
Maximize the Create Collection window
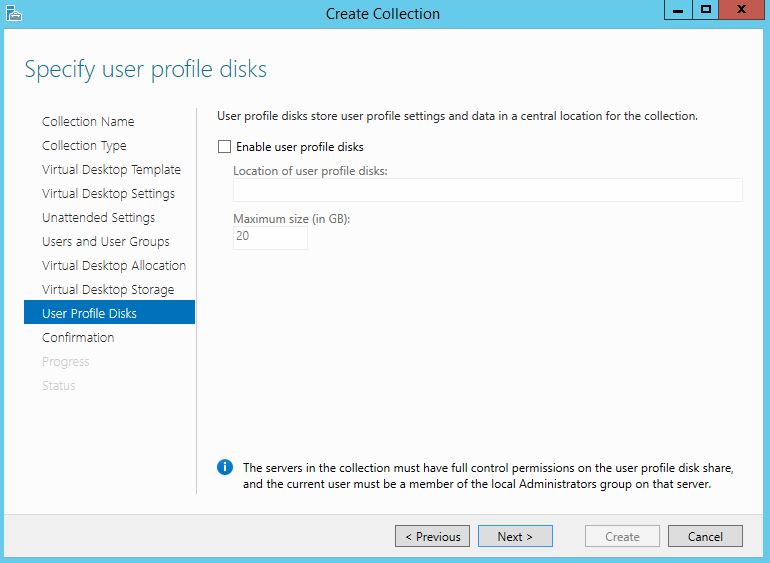click(x=706, y=10)
